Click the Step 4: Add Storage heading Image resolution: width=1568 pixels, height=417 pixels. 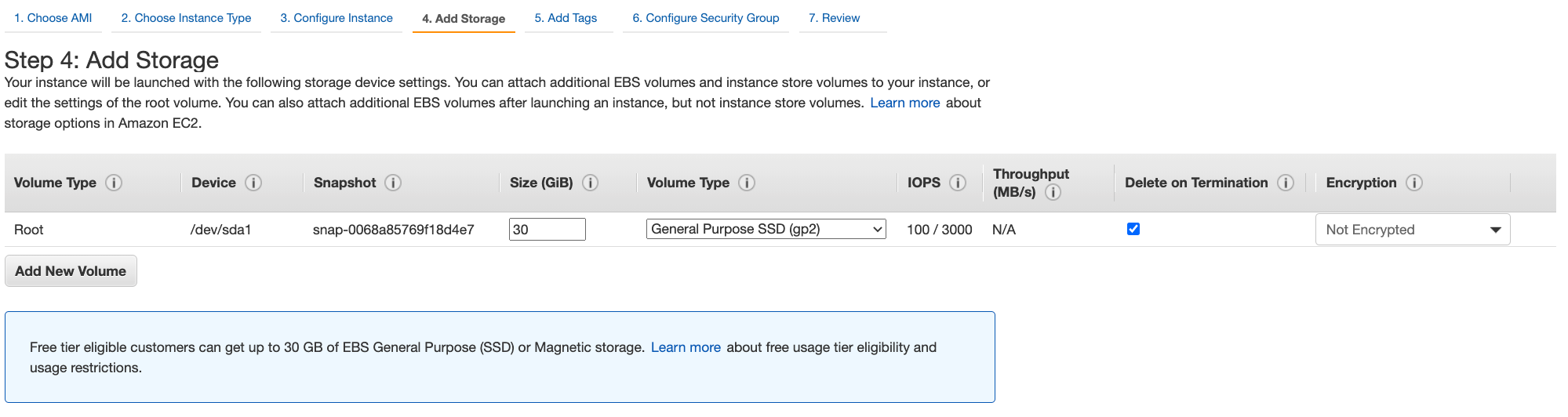pos(111,60)
